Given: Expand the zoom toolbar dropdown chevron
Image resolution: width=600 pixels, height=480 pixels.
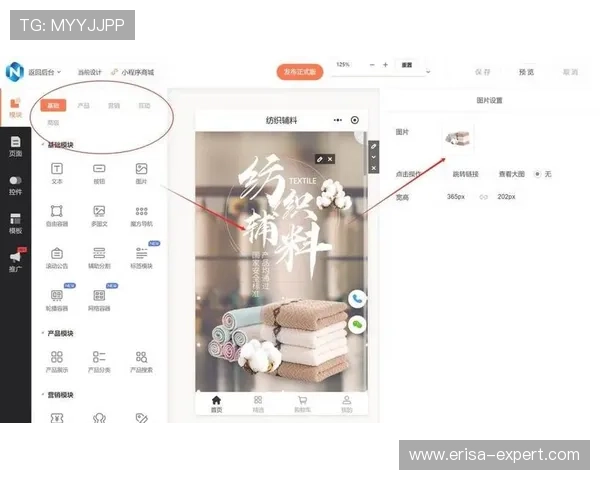Looking at the screenshot, I should 428,72.
